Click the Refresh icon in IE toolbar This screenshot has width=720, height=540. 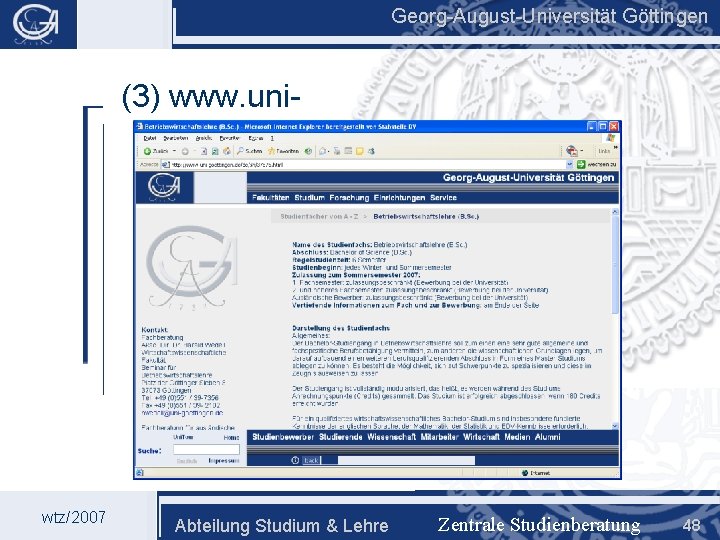click(215, 151)
